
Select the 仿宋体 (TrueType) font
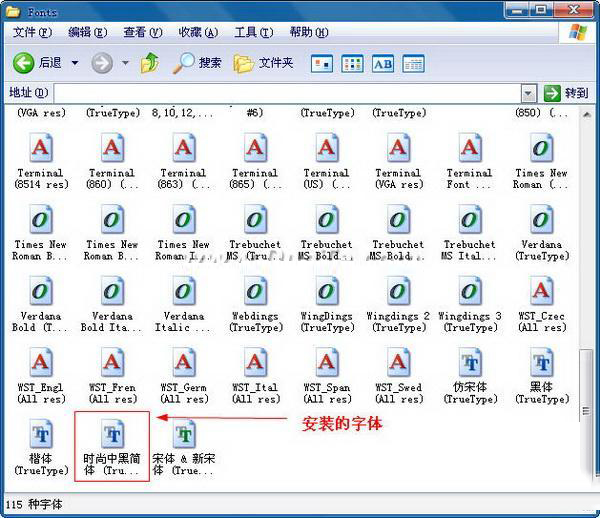[470, 376]
